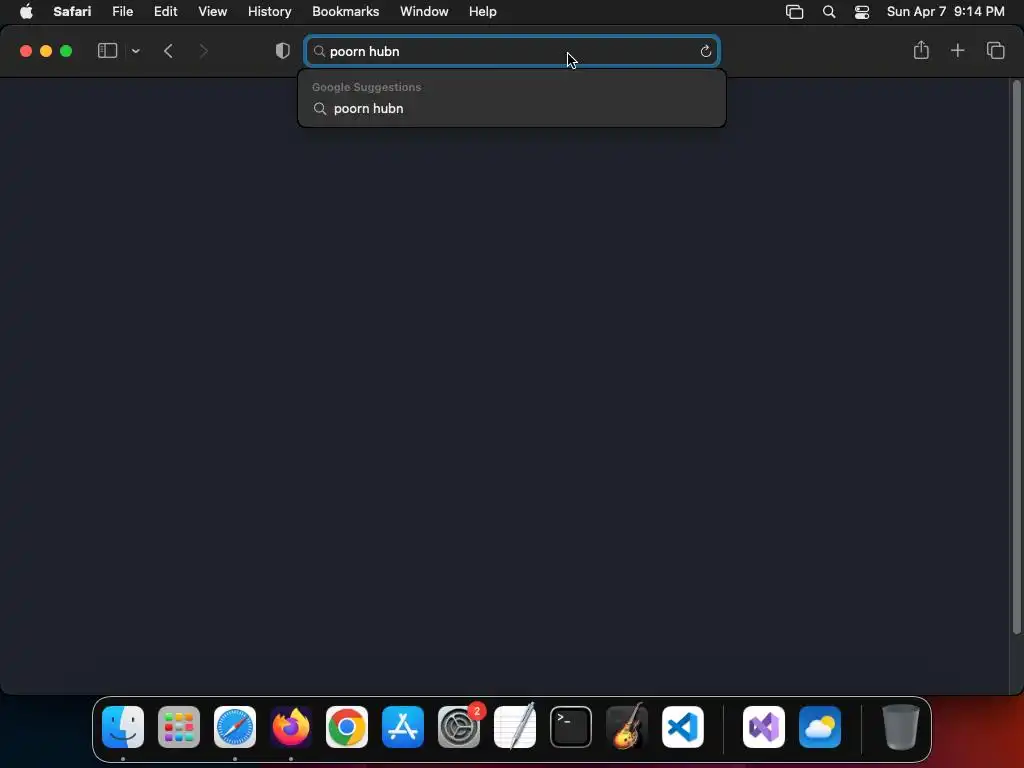Open the Share button
Image resolution: width=1024 pixels, height=768 pixels.
[x=921, y=50]
